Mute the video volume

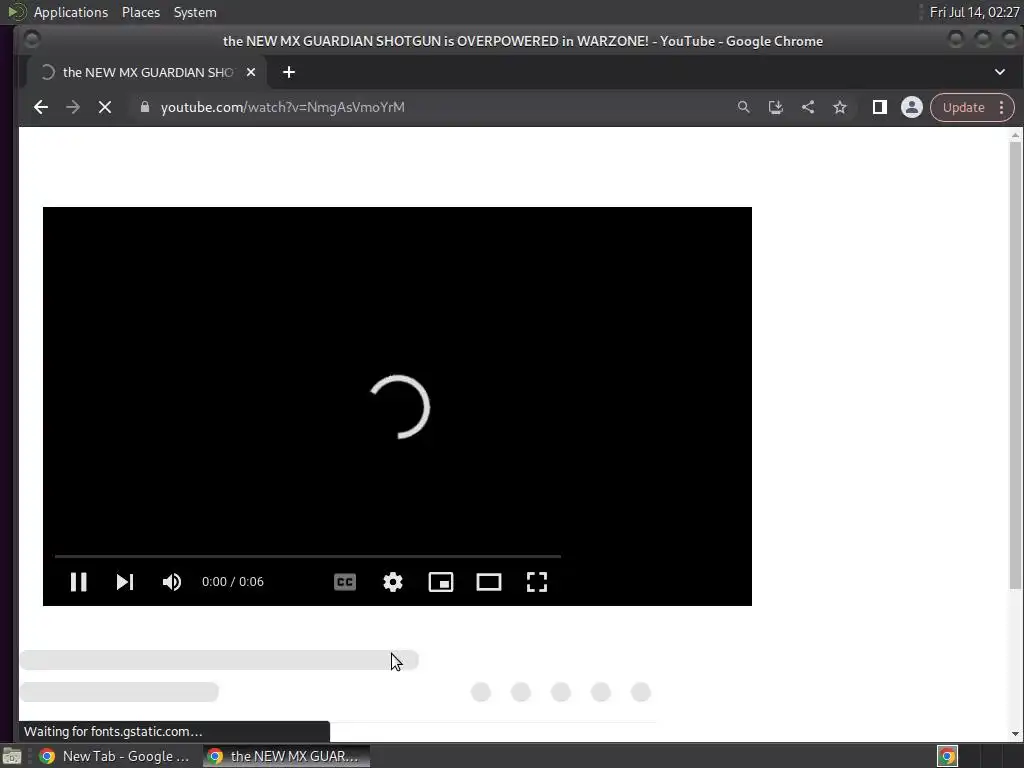pyautogui.click(x=172, y=582)
